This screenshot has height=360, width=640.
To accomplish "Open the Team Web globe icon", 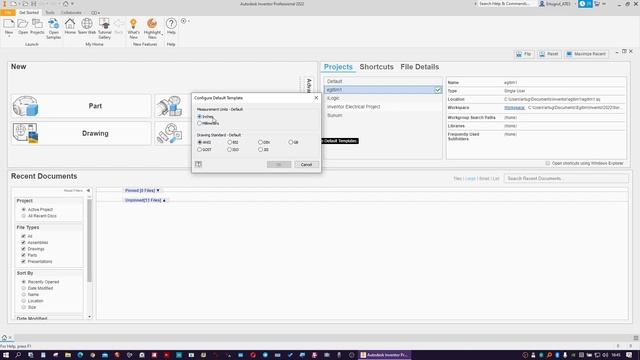I will (87, 24).
